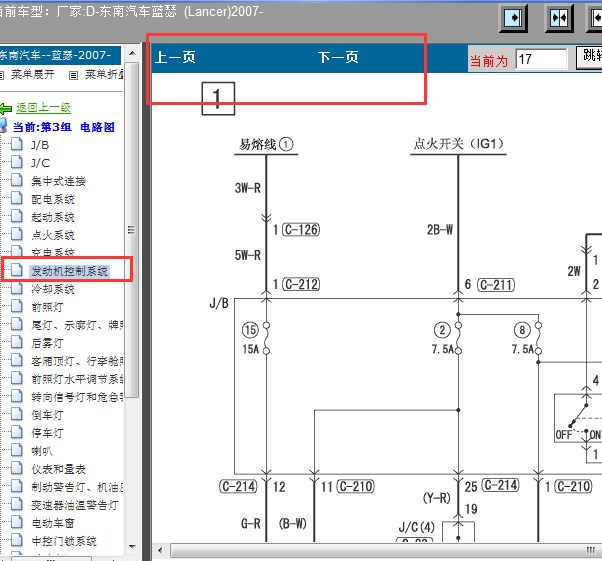Click the diagram horizontal scrollbar thumb
This screenshot has width=602, height=561.
coord(386,550)
